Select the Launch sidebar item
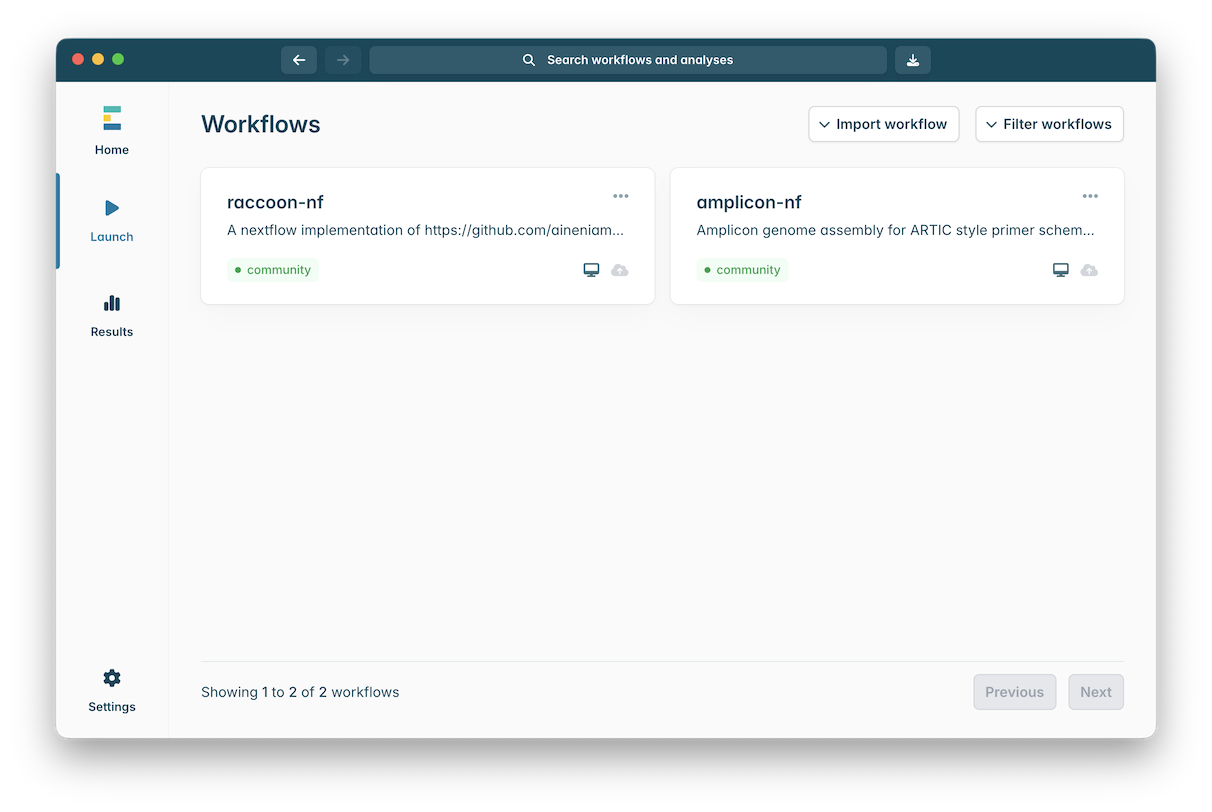 click(x=112, y=220)
